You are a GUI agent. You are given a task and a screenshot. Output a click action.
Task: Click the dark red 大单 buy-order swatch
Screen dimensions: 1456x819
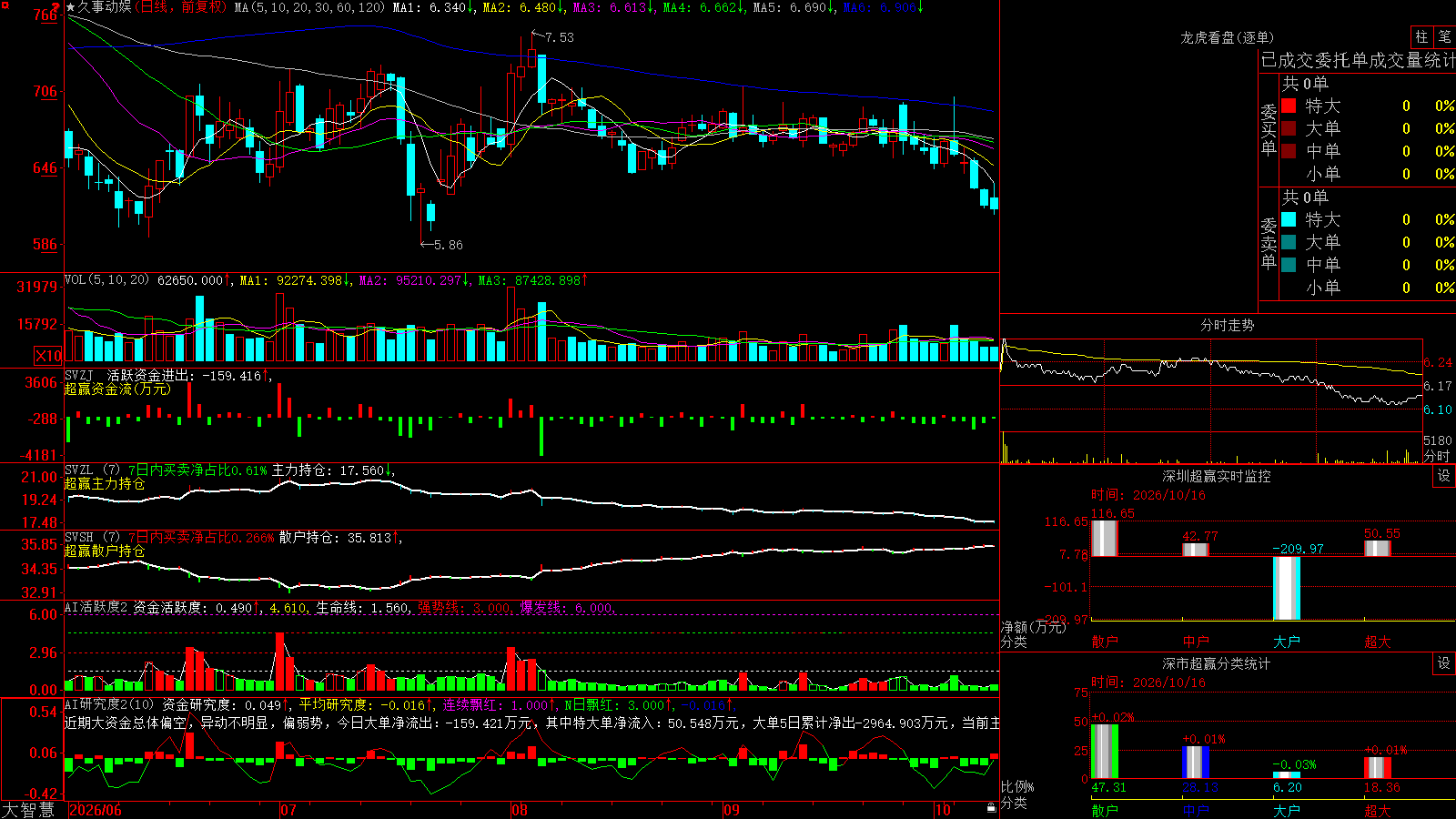point(1289,128)
